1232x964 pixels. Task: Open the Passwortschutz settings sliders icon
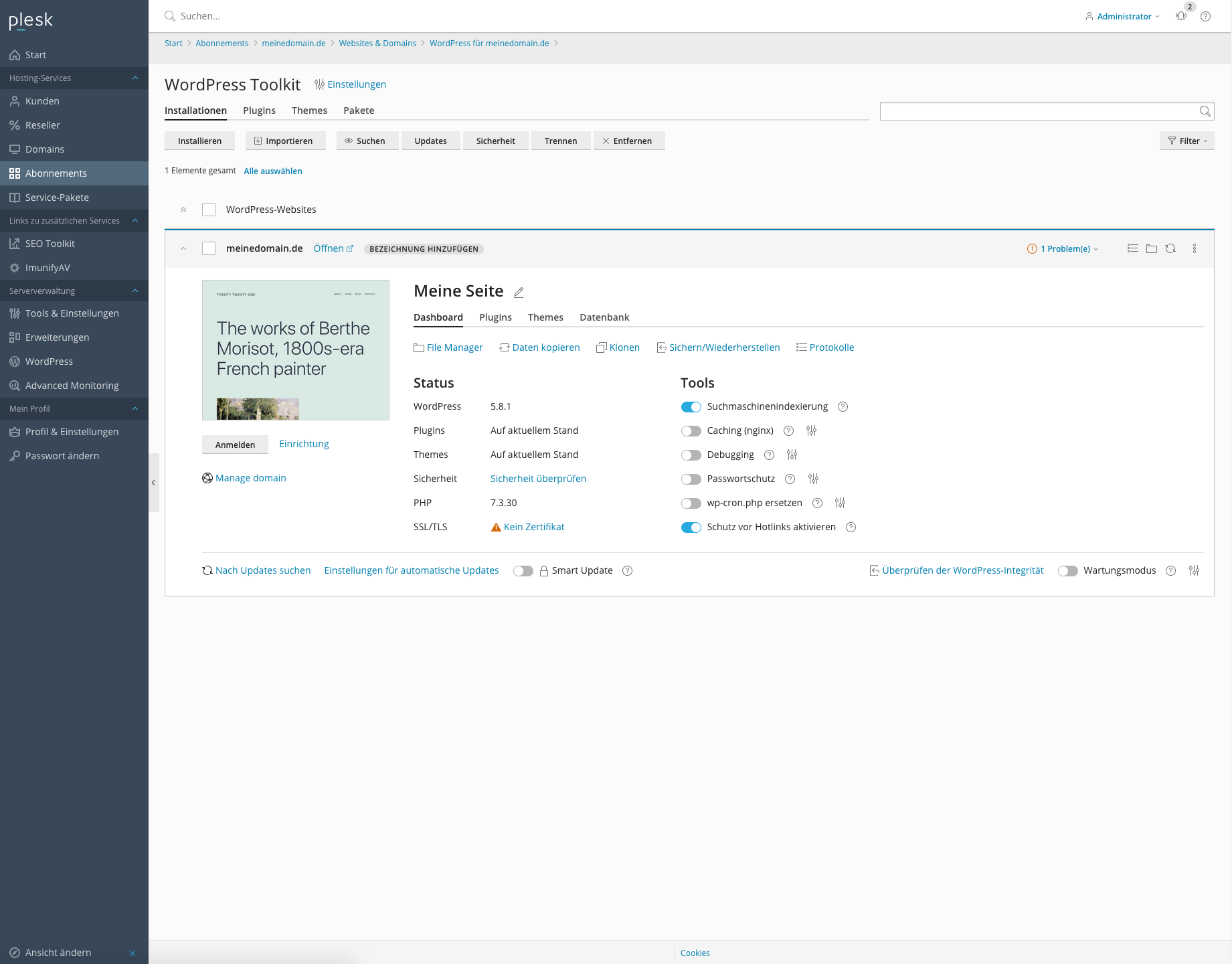click(813, 479)
